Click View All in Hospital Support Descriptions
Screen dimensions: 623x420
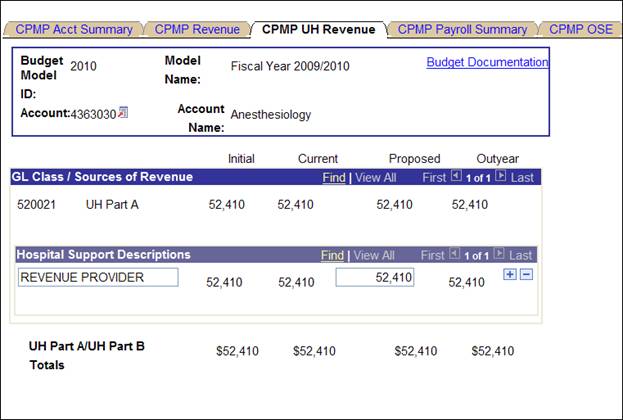[x=375, y=255]
